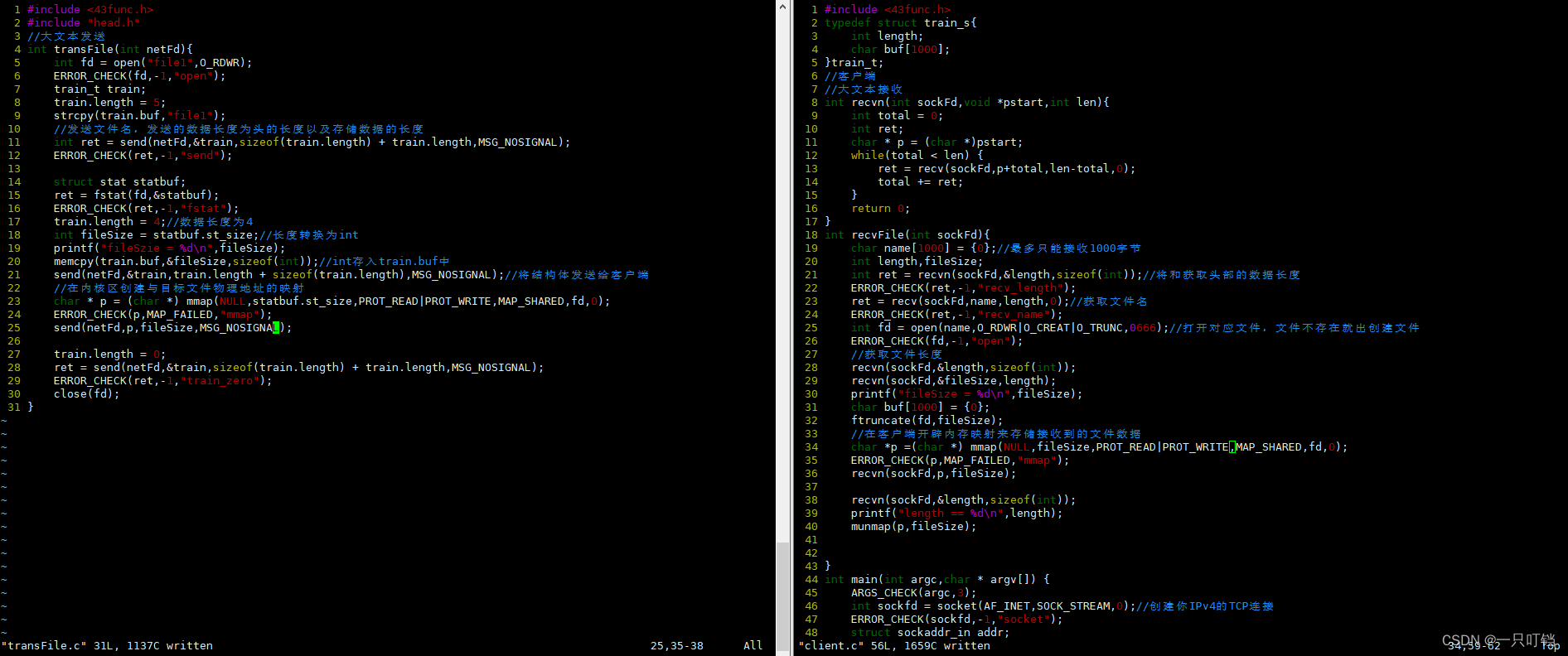Click the recvn(sockFd,&fileSize,length) line
This screenshot has height=656, width=1568.
coord(953,381)
